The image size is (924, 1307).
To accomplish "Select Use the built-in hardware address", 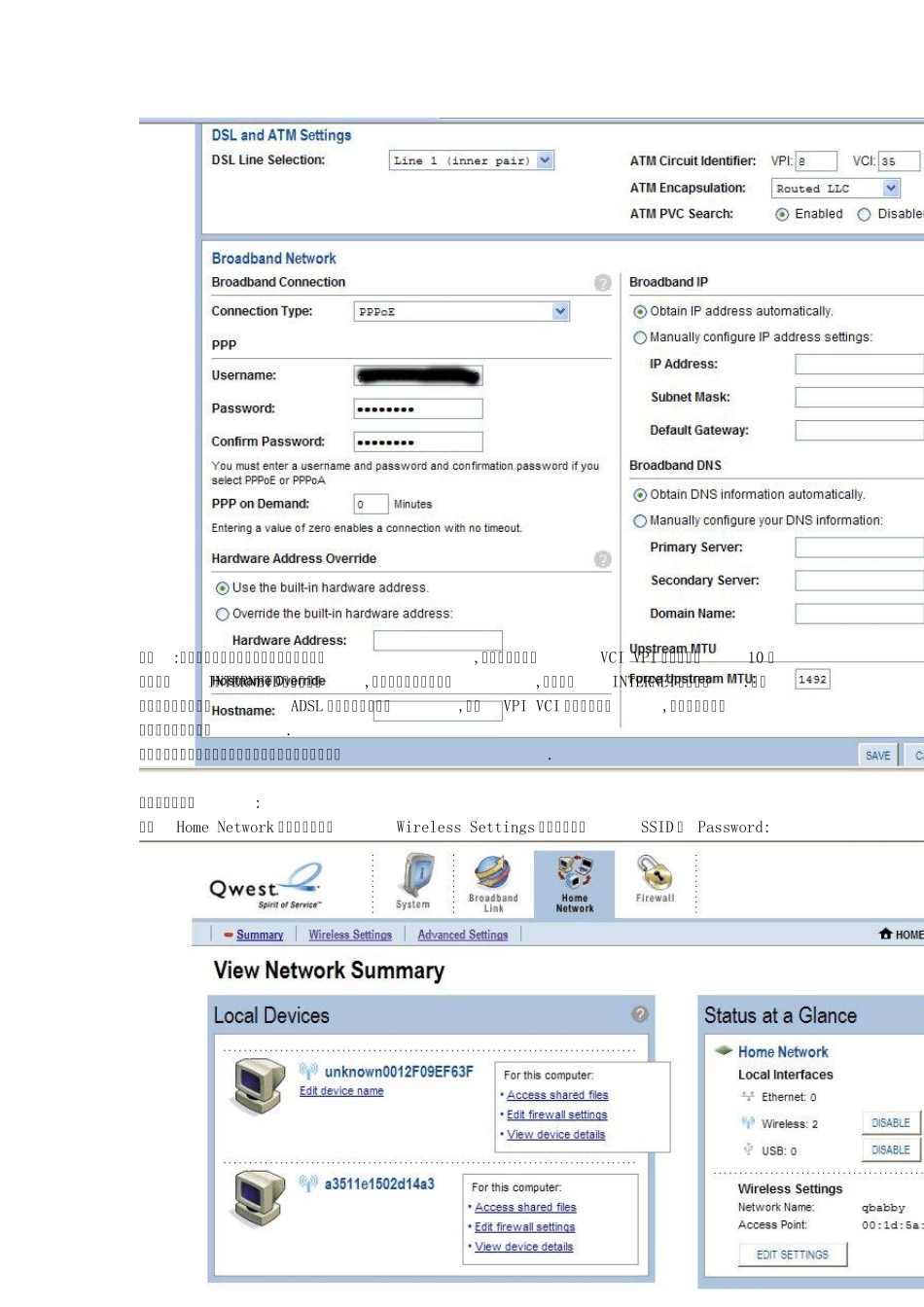I will (x=223, y=588).
